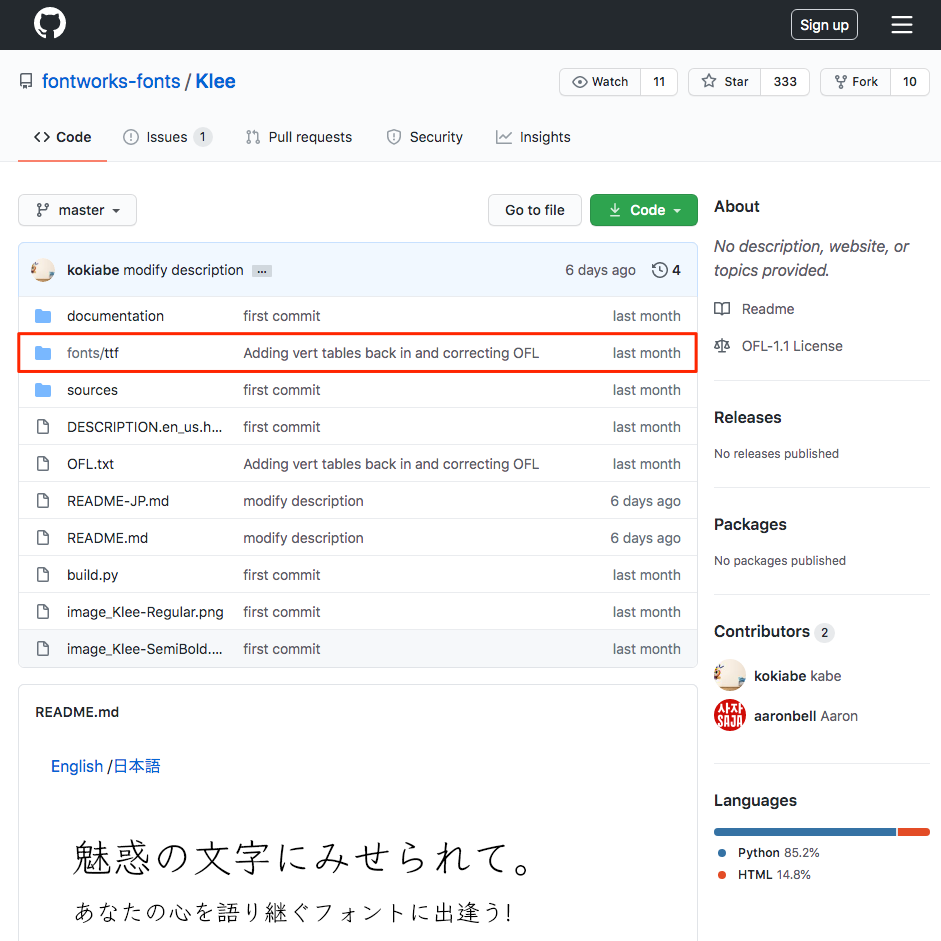Click the Python 85.2% language entry
The width and height of the screenshot is (941, 941).
[x=769, y=853]
